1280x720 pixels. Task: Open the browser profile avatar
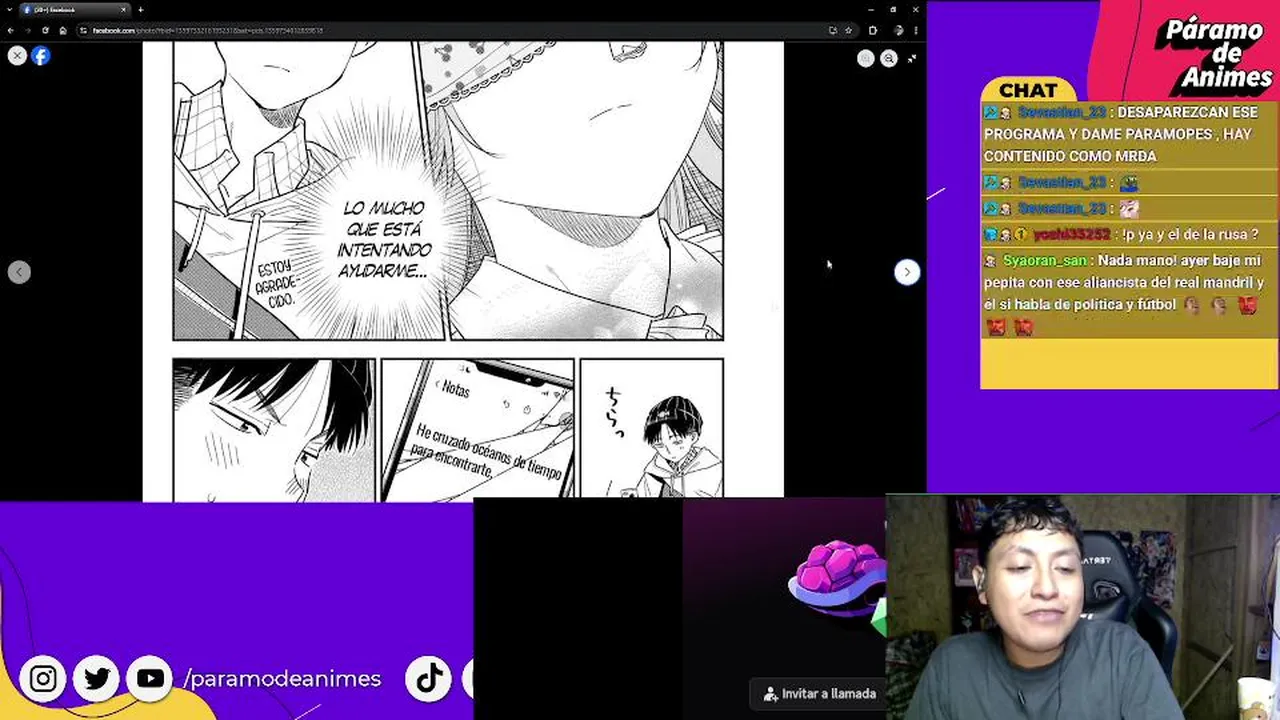(x=899, y=30)
